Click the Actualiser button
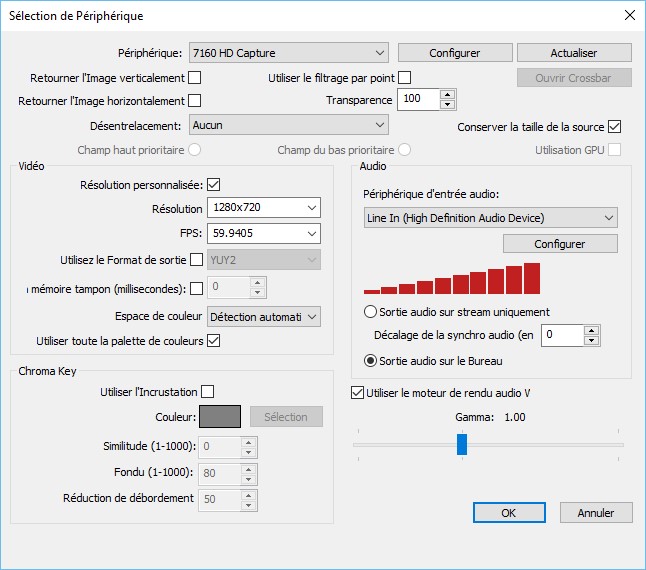The image size is (646, 570). tap(575, 52)
